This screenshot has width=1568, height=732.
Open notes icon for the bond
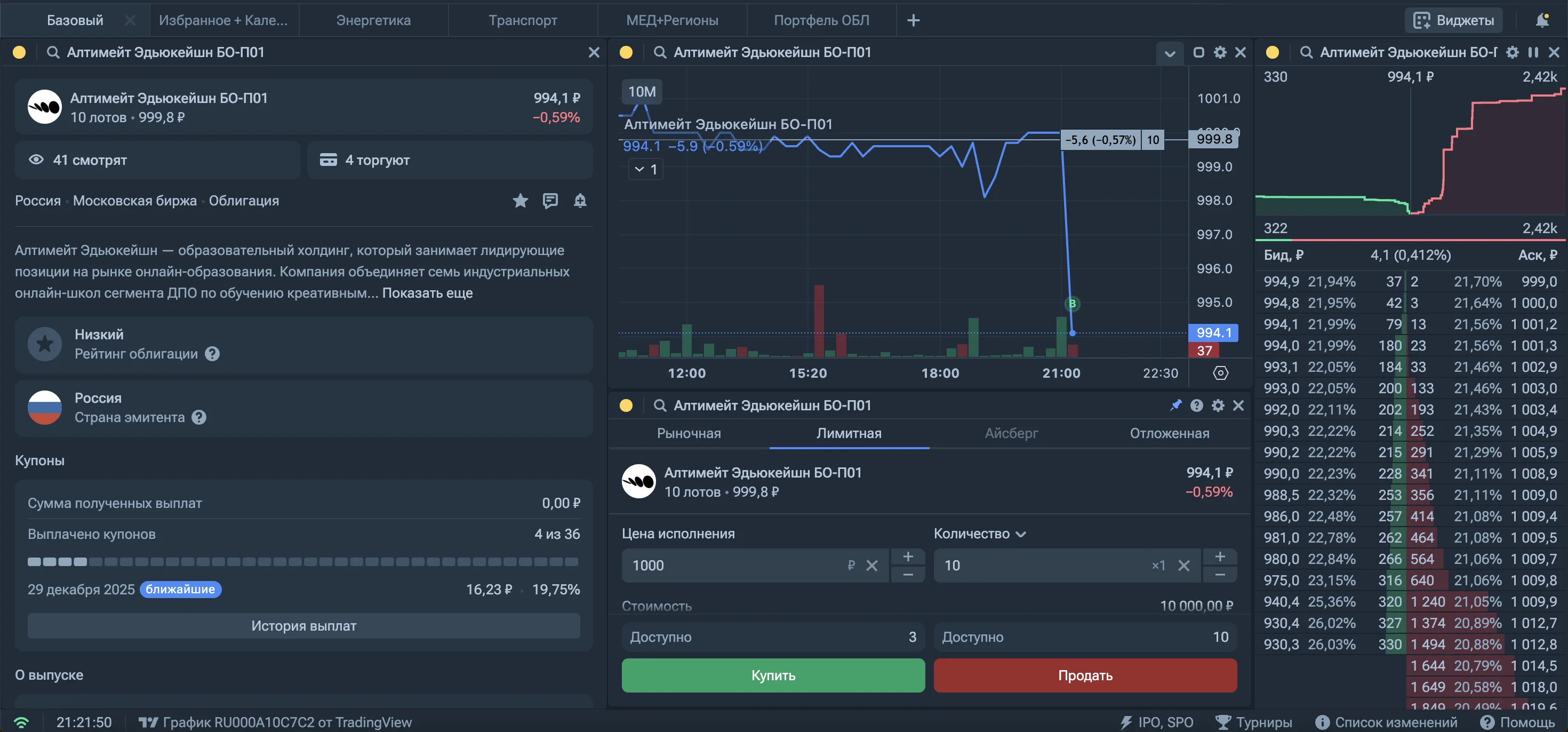point(550,201)
